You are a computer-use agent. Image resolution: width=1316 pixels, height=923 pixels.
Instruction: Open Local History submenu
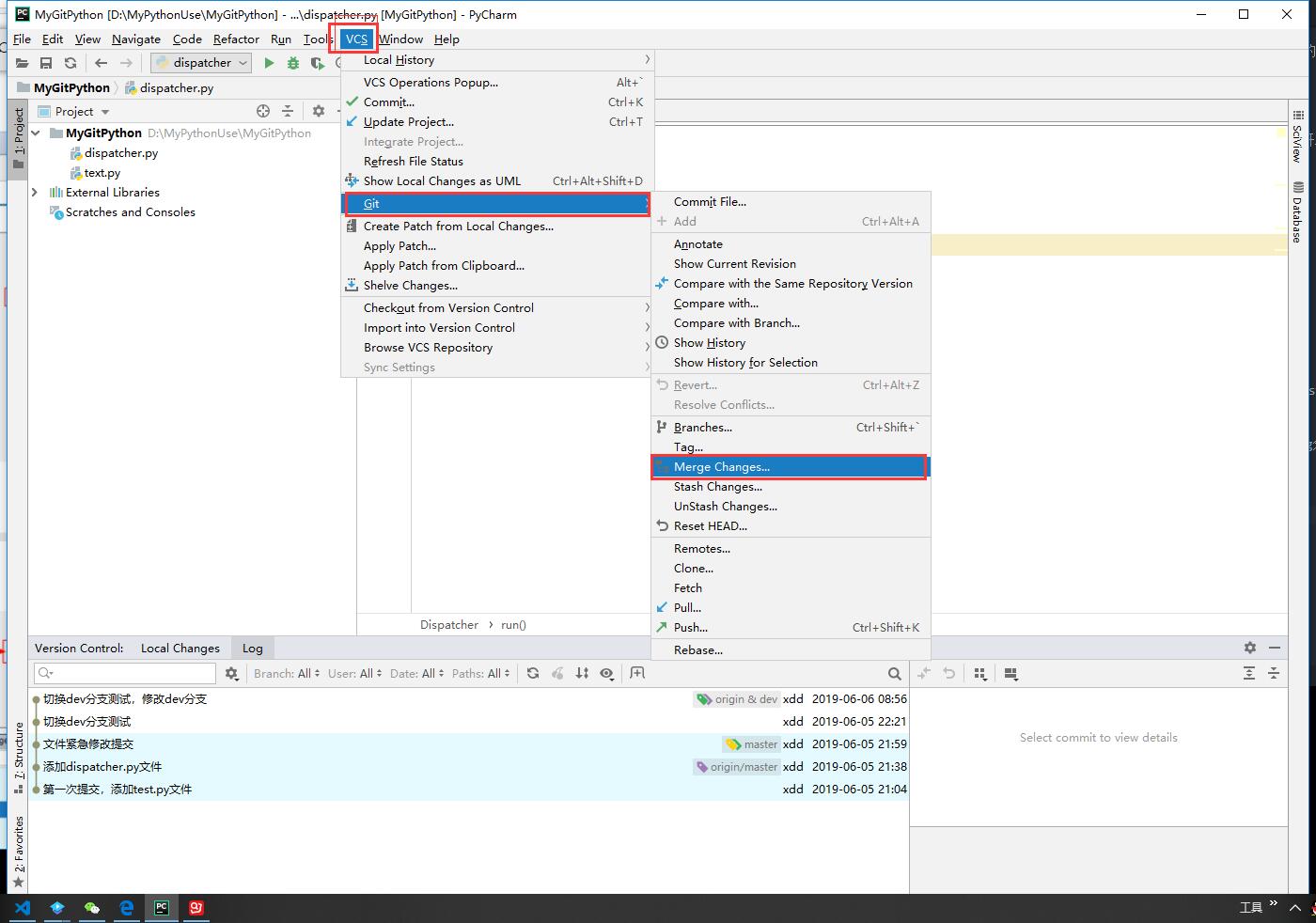click(496, 60)
